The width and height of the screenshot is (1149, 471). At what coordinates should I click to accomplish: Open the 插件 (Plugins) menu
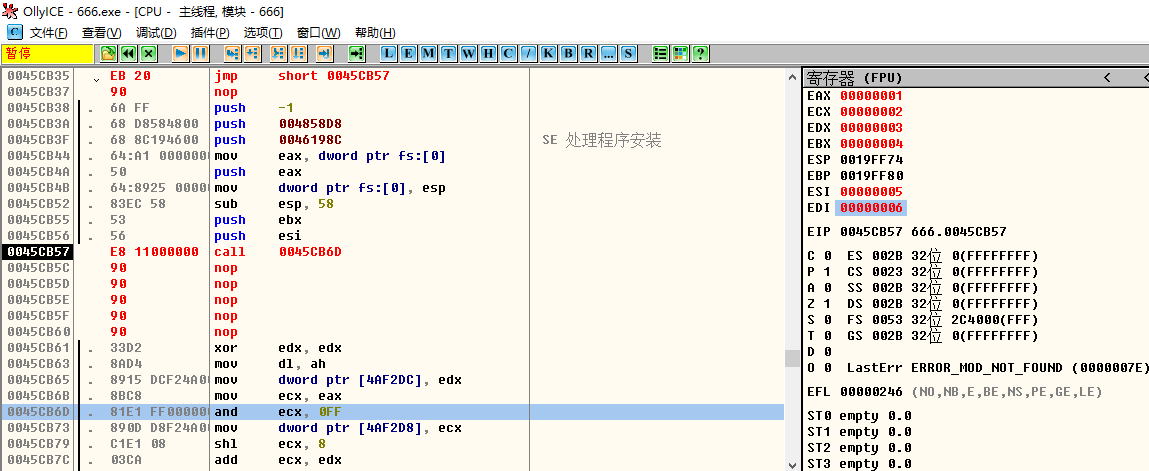pos(210,33)
